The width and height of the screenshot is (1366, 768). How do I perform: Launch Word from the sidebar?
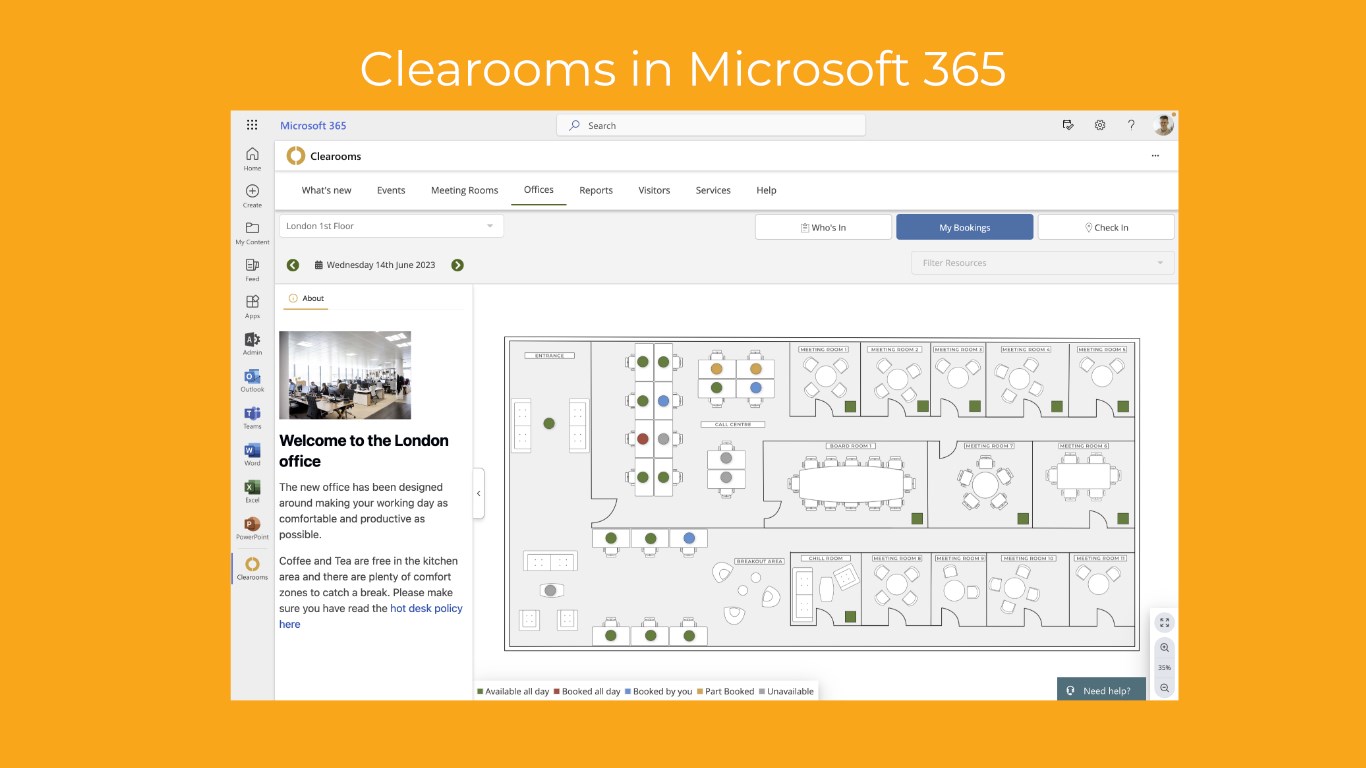pyautogui.click(x=252, y=454)
